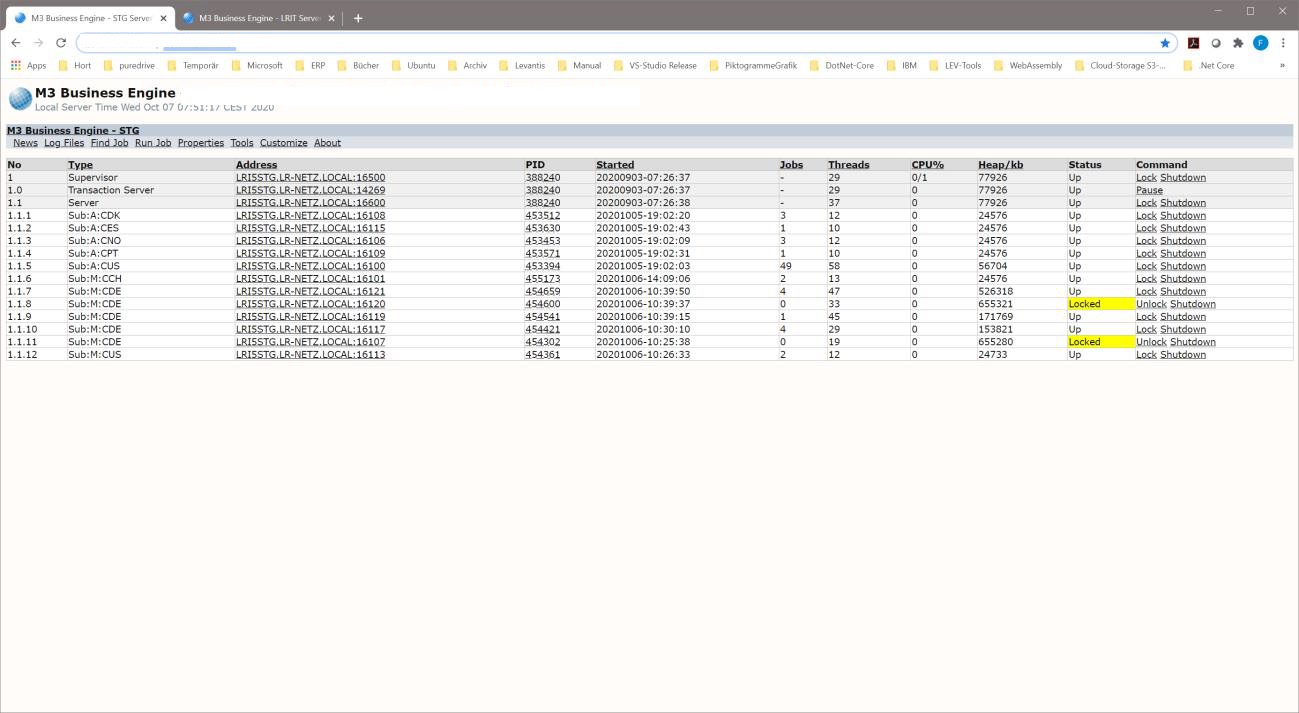Open a new browser tab

(x=358, y=18)
